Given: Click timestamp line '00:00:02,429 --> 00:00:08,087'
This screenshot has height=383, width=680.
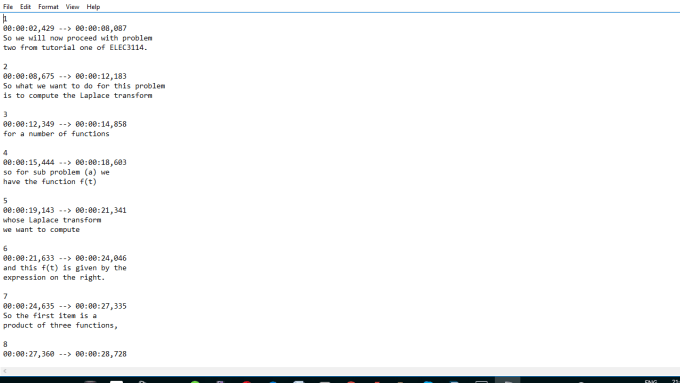Looking at the screenshot, I should point(65,28).
